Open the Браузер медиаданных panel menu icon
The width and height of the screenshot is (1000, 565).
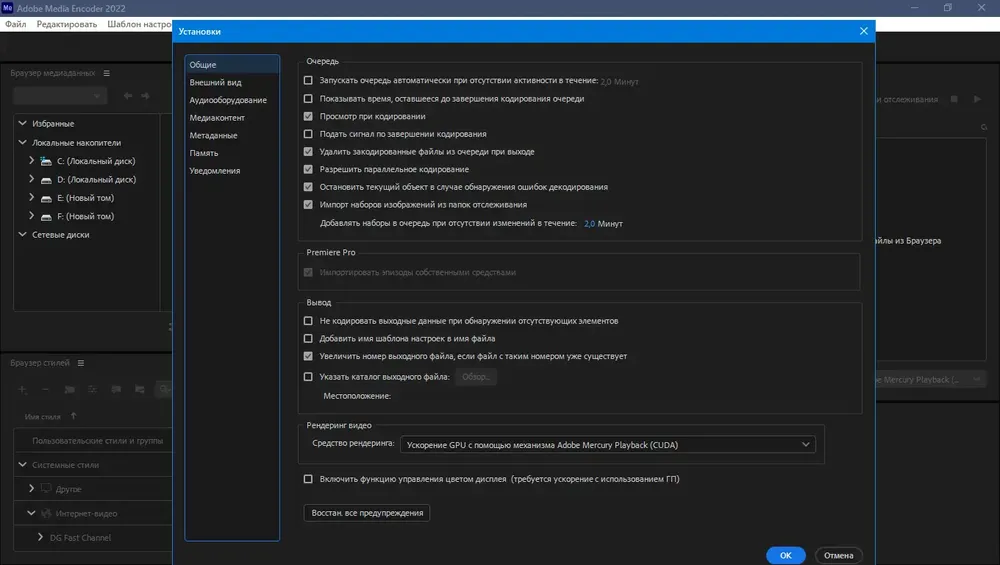click(x=107, y=73)
